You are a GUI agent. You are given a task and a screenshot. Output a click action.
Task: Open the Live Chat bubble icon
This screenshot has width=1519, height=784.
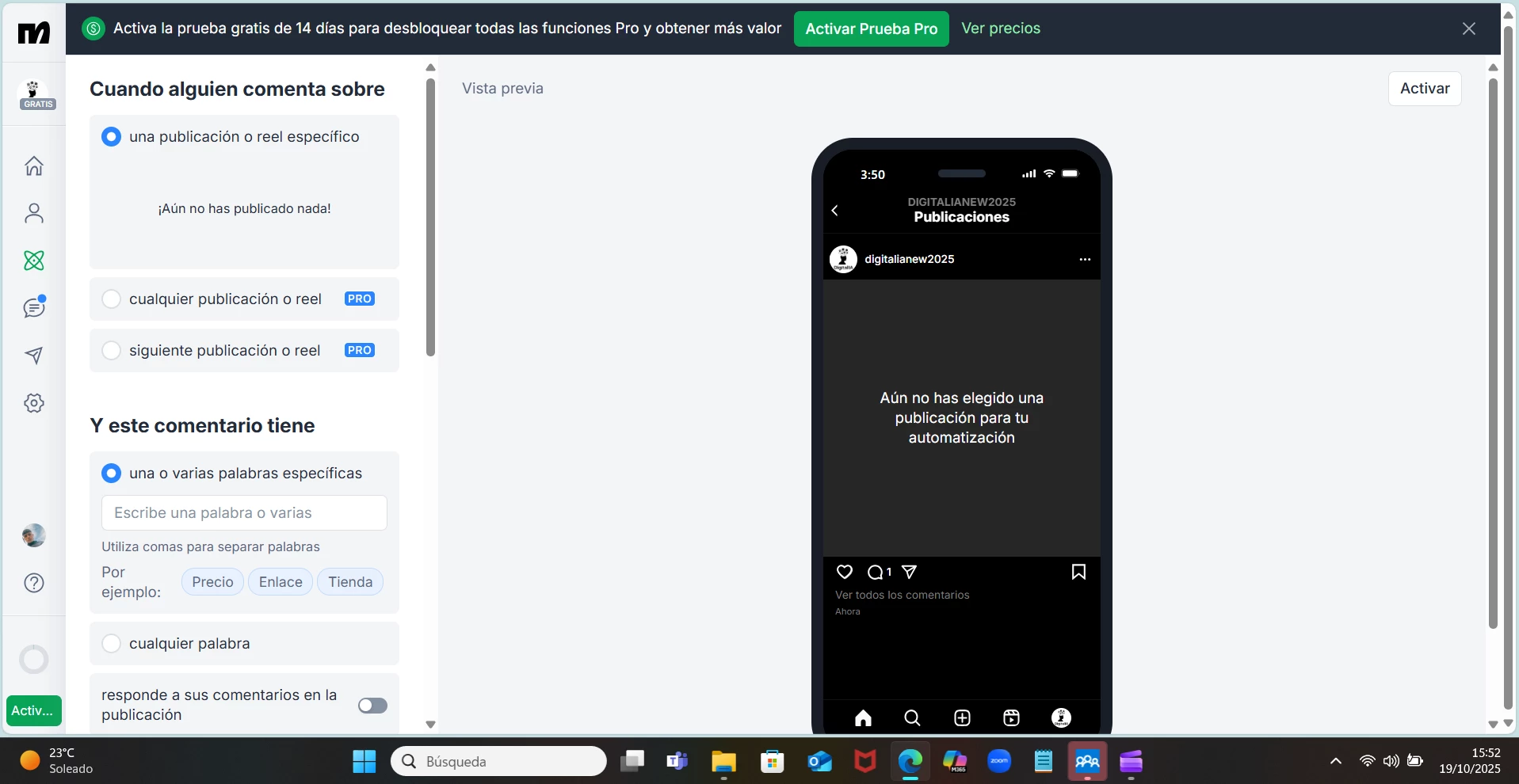(34, 307)
